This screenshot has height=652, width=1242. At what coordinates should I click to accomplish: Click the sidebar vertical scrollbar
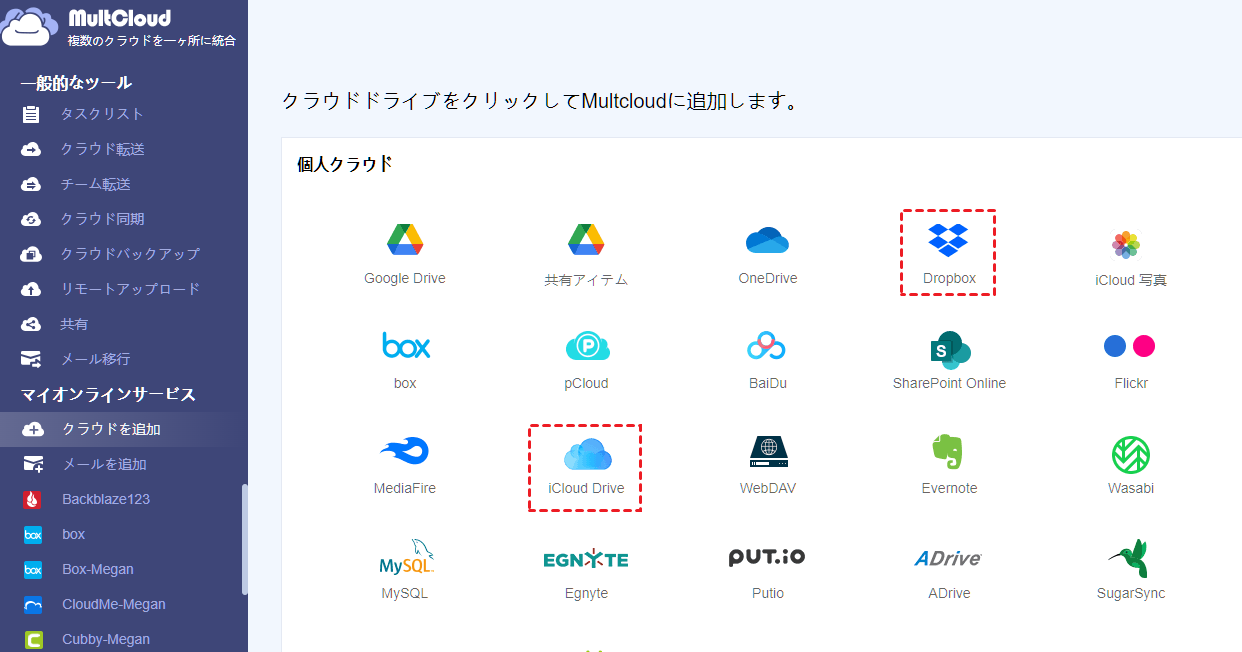tap(245, 540)
